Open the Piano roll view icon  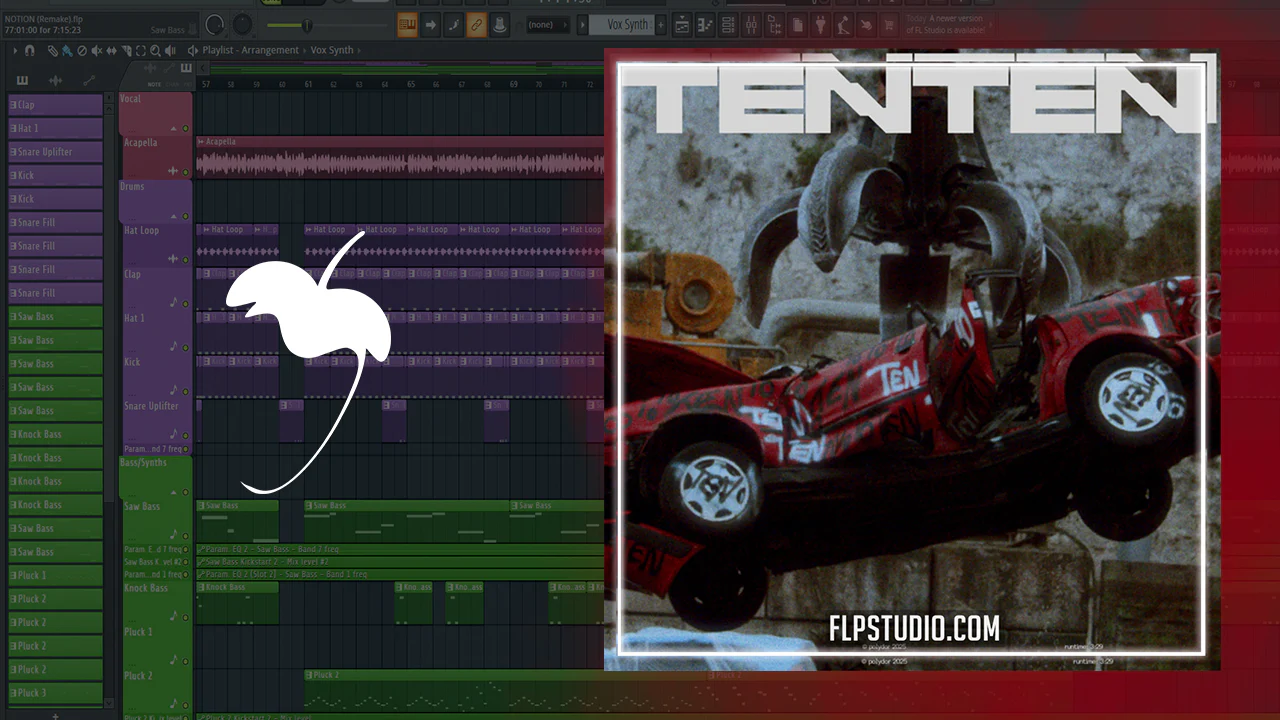pyautogui.click(x=705, y=25)
